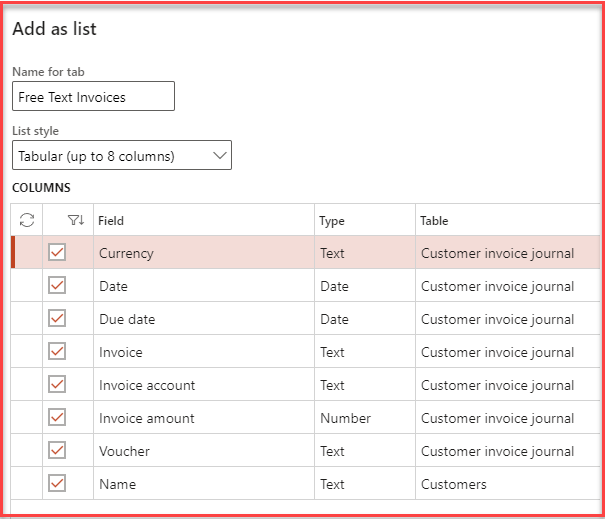The image size is (605, 519).
Task: Sort by the Type column header
Action: [331, 220]
